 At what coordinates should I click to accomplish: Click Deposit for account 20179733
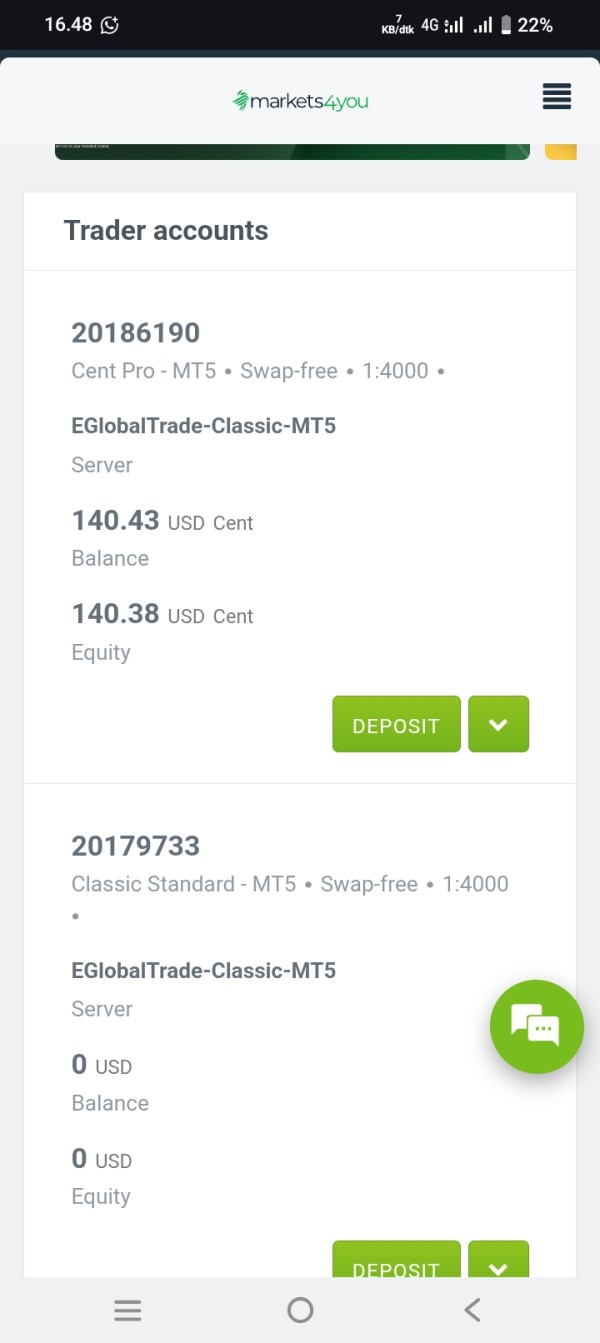396,1262
